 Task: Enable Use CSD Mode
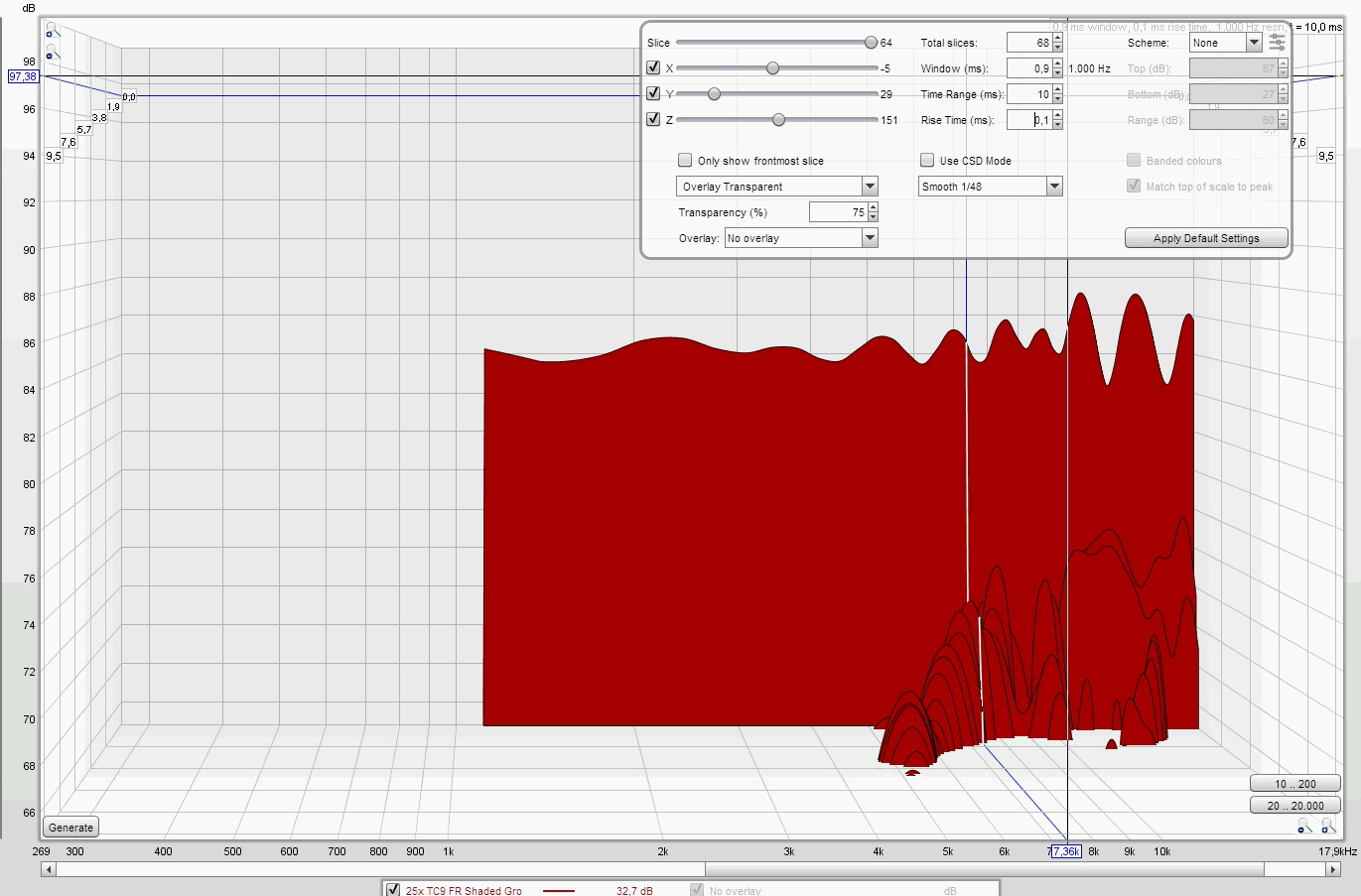927,160
